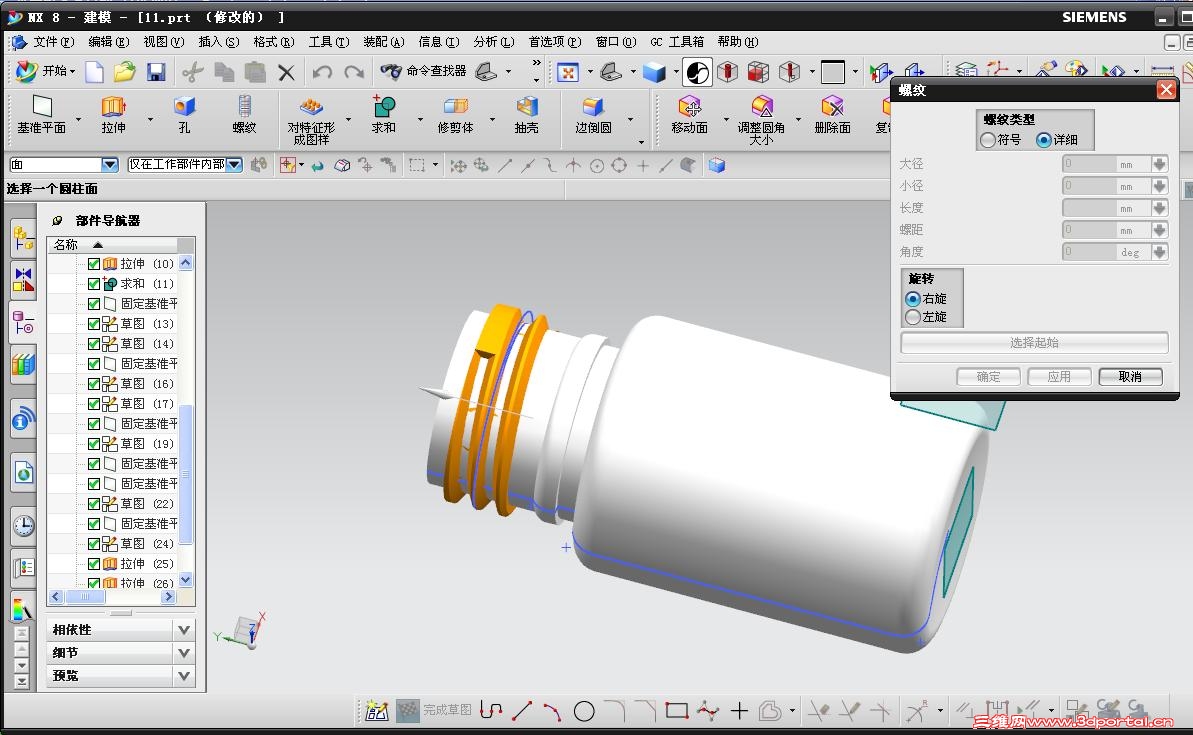Click the navigator vertical scrollbar down arrow
Screen dimensions: 1193x735
[x=186, y=580]
